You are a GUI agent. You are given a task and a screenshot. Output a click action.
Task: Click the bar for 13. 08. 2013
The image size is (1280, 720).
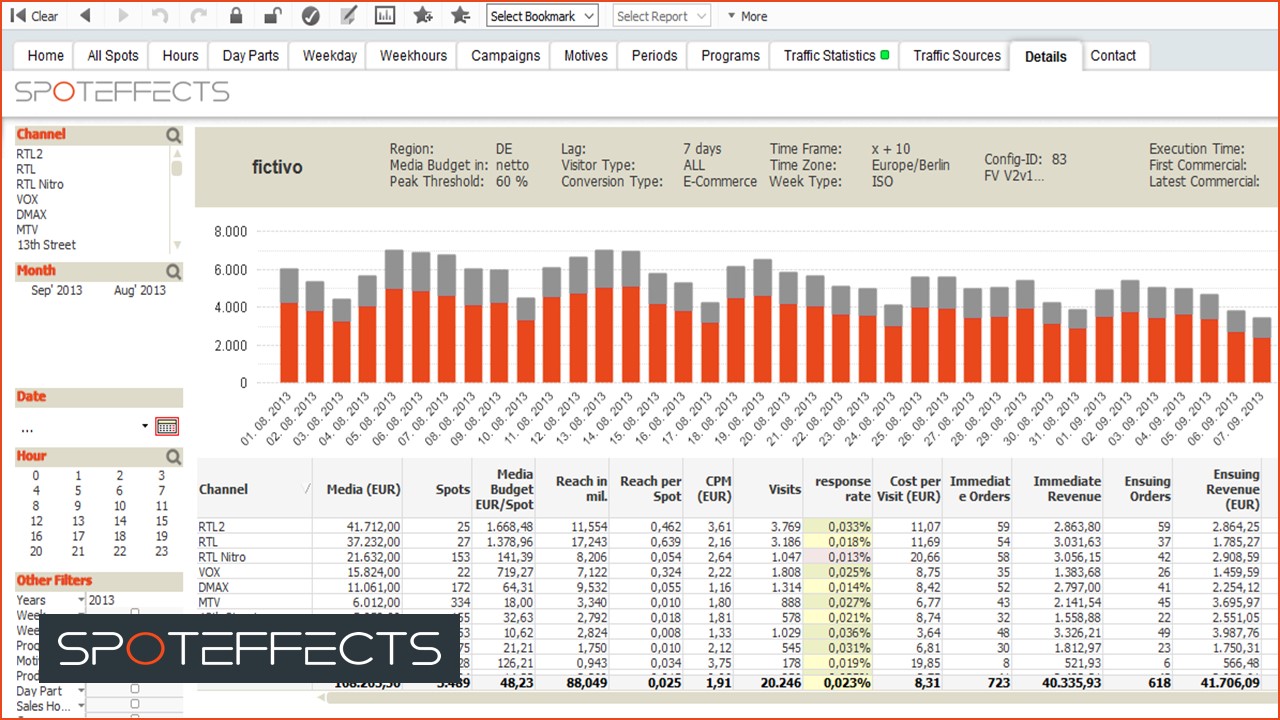[x=604, y=316]
